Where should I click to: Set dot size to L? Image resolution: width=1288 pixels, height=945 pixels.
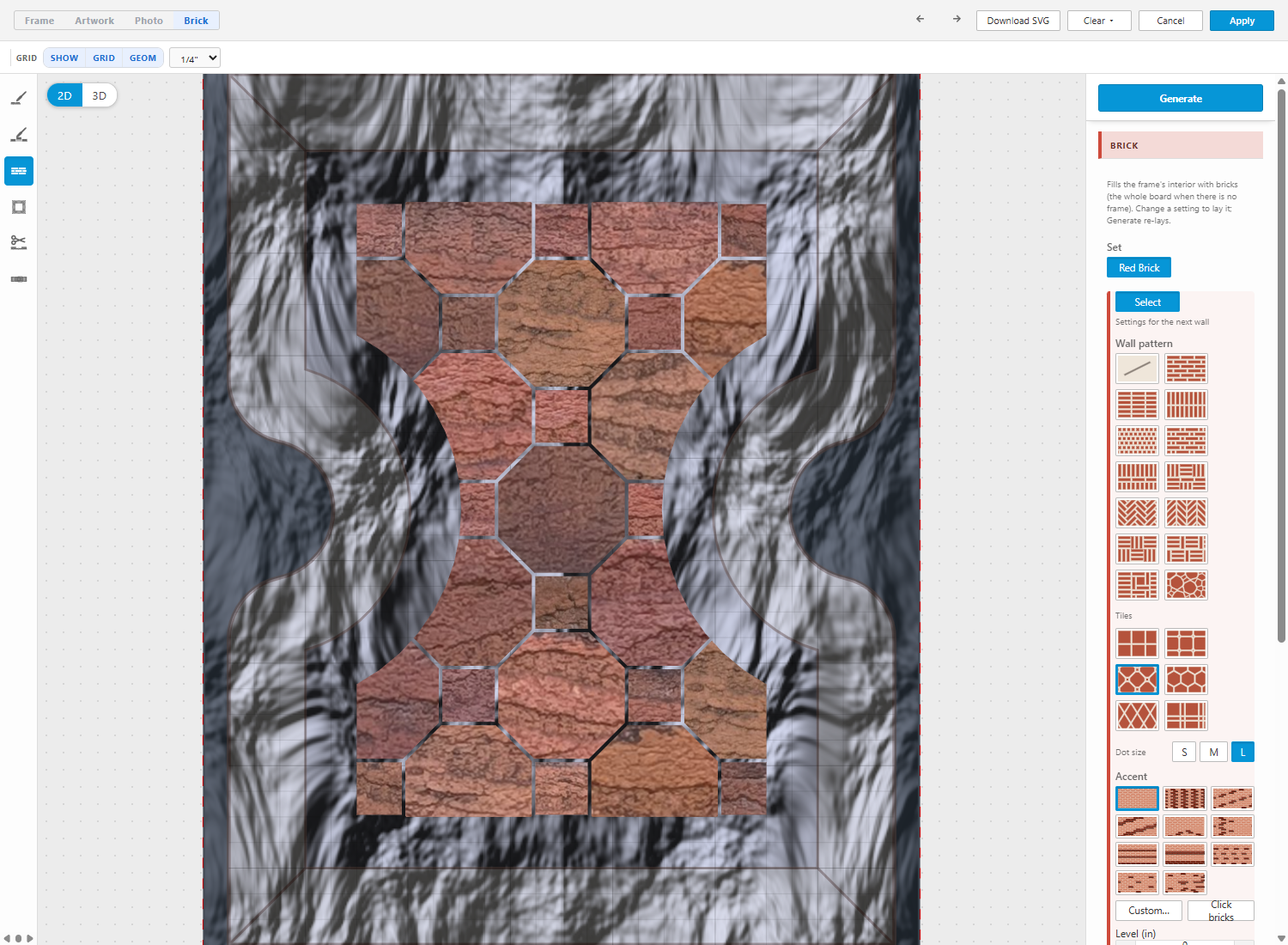[x=1242, y=752]
